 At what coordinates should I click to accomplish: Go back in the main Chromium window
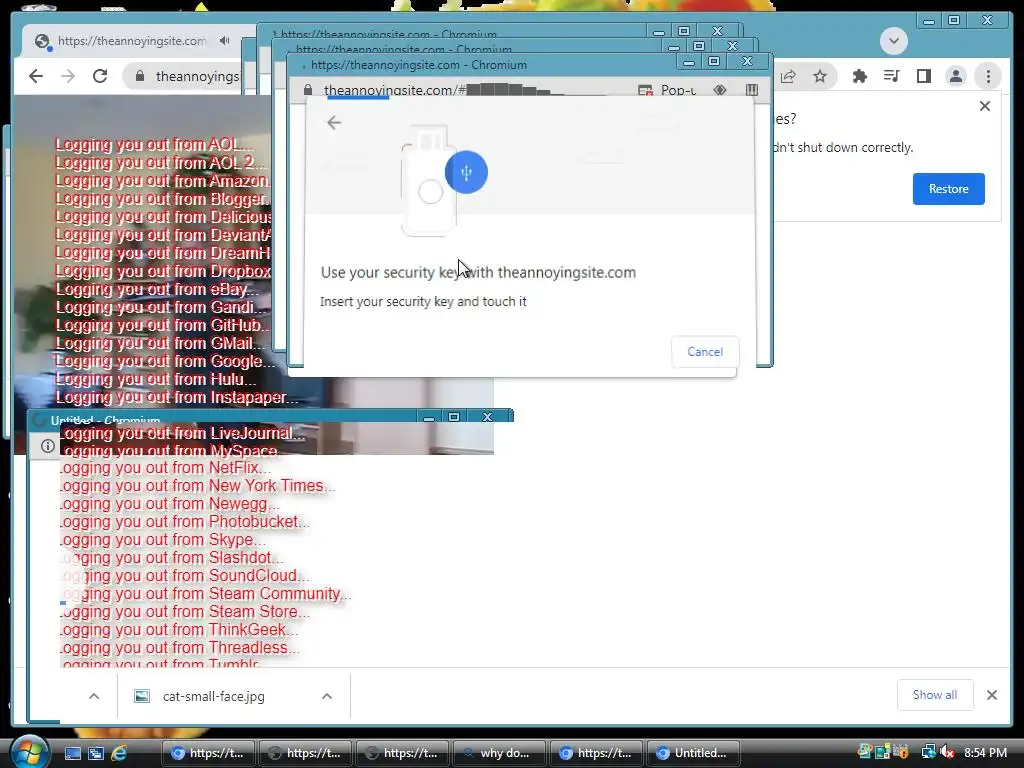pos(36,76)
